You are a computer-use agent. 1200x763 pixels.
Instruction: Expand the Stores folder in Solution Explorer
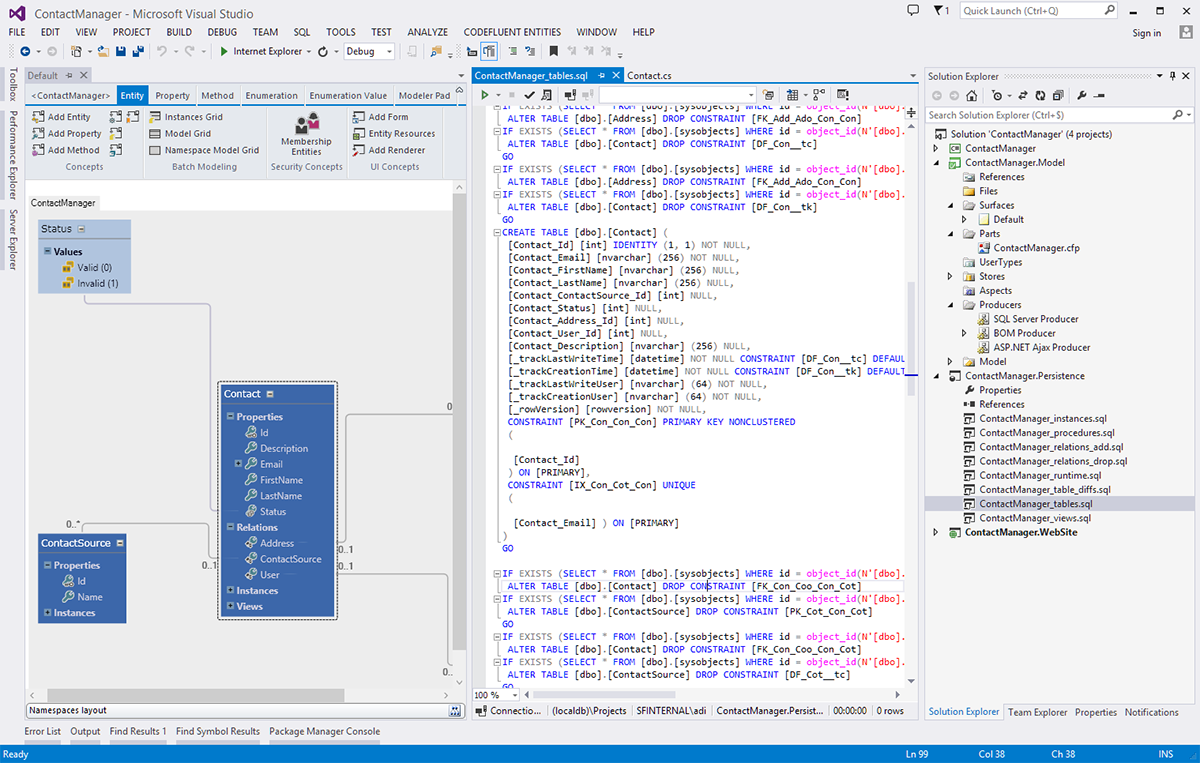pyautogui.click(x=950, y=276)
